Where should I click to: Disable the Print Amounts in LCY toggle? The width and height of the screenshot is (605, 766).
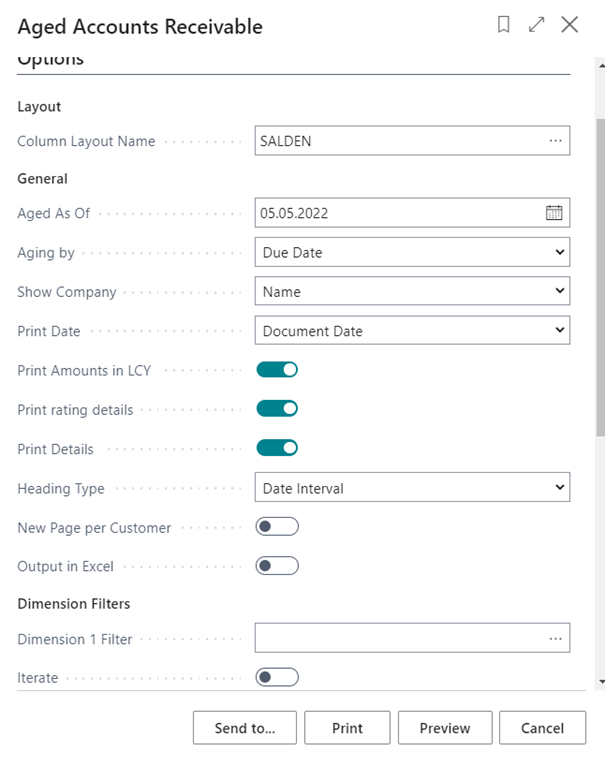pyautogui.click(x=277, y=370)
